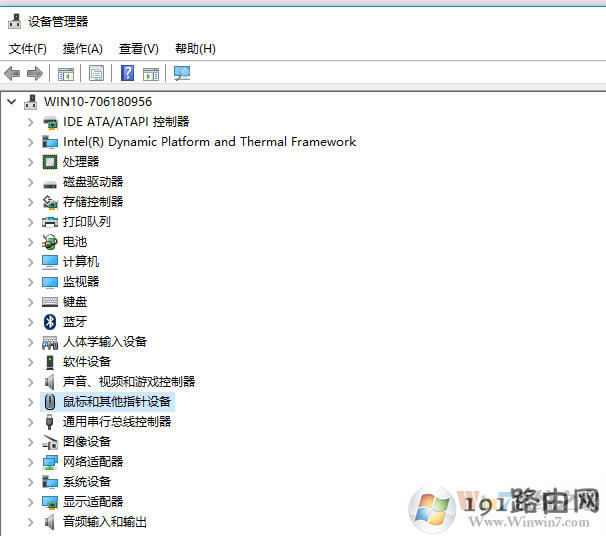
Task: Click the blue Help question mark icon
Action: (128, 73)
